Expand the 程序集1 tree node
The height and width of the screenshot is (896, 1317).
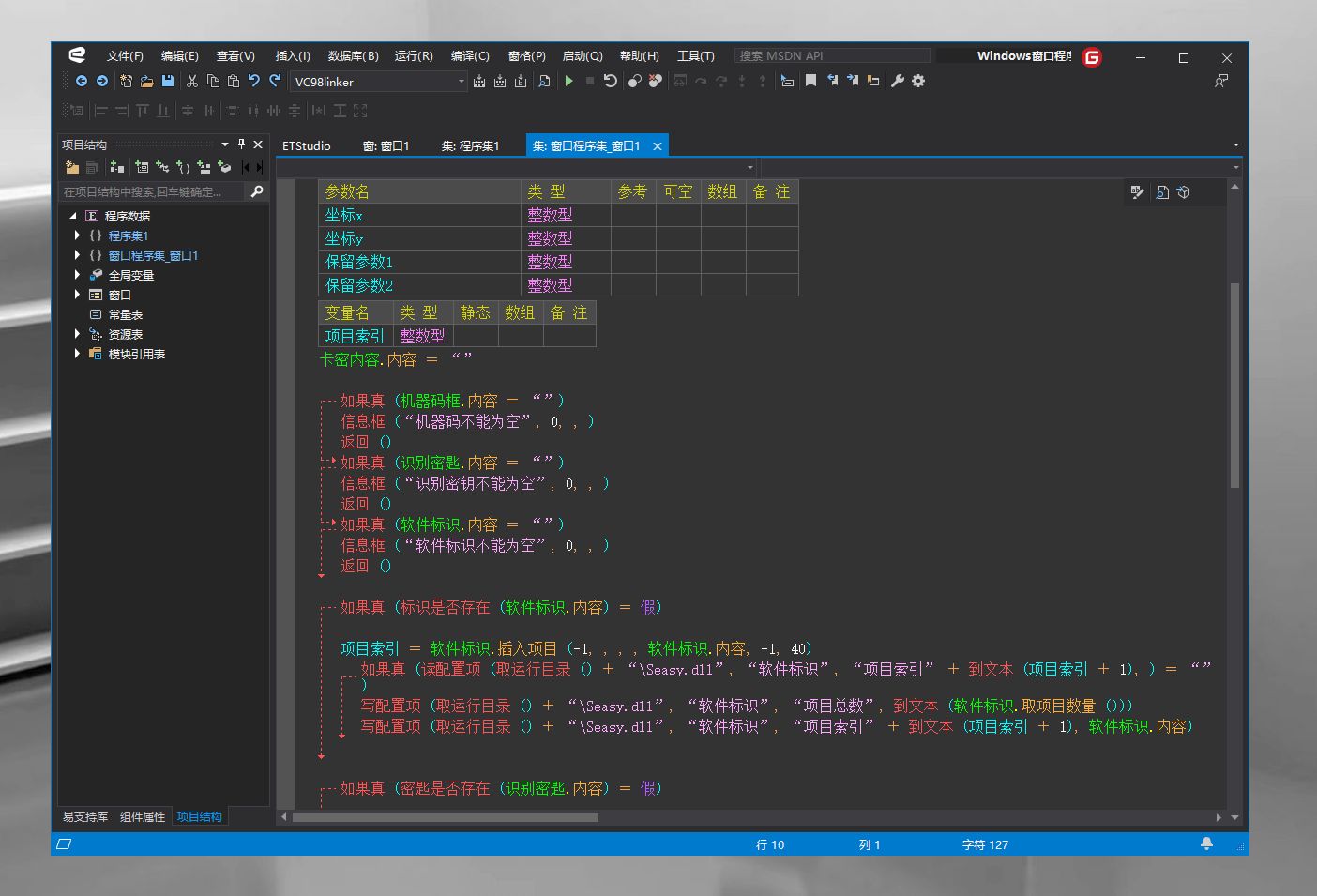point(77,235)
